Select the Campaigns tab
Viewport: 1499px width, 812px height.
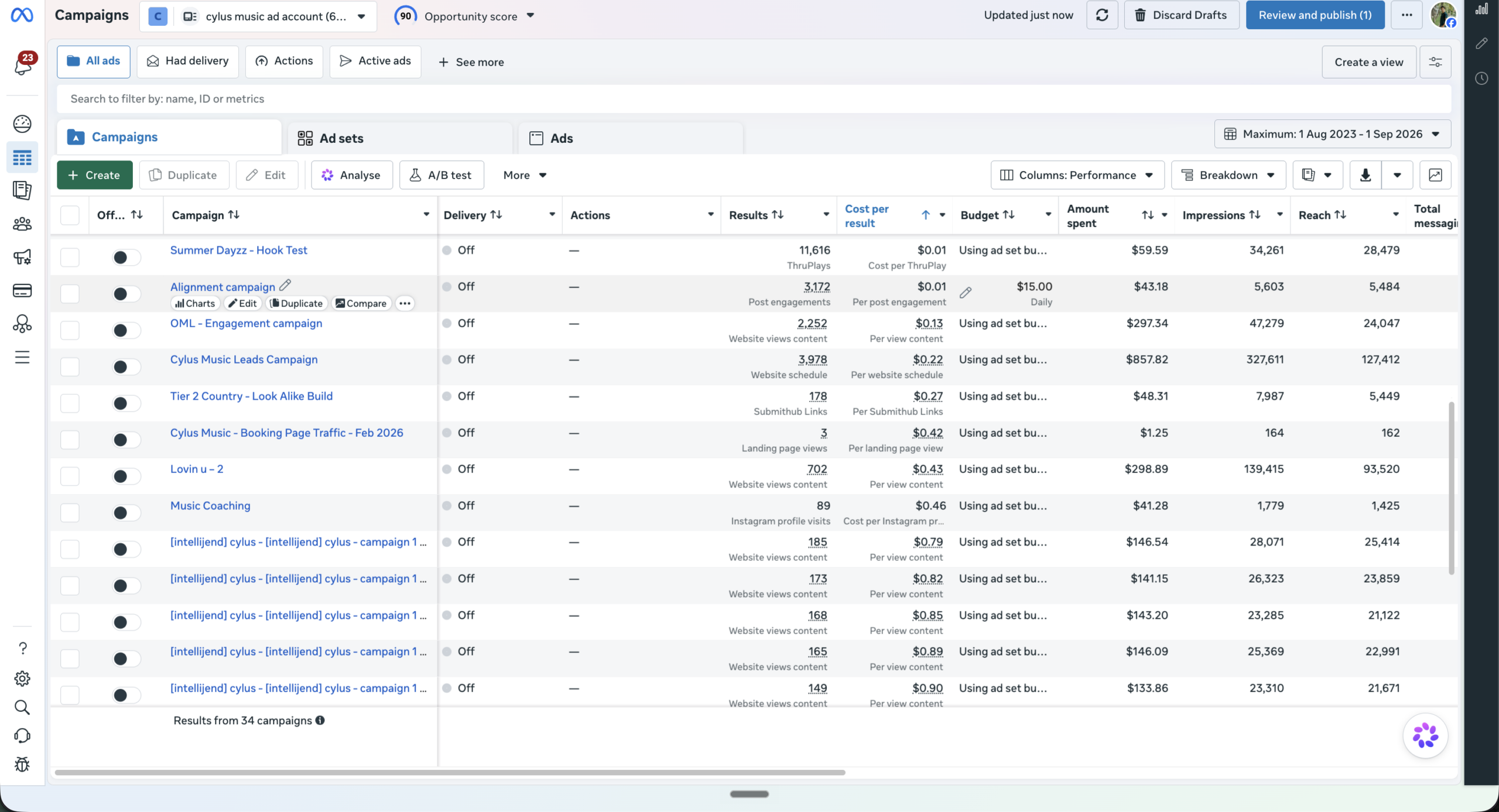coord(169,137)
